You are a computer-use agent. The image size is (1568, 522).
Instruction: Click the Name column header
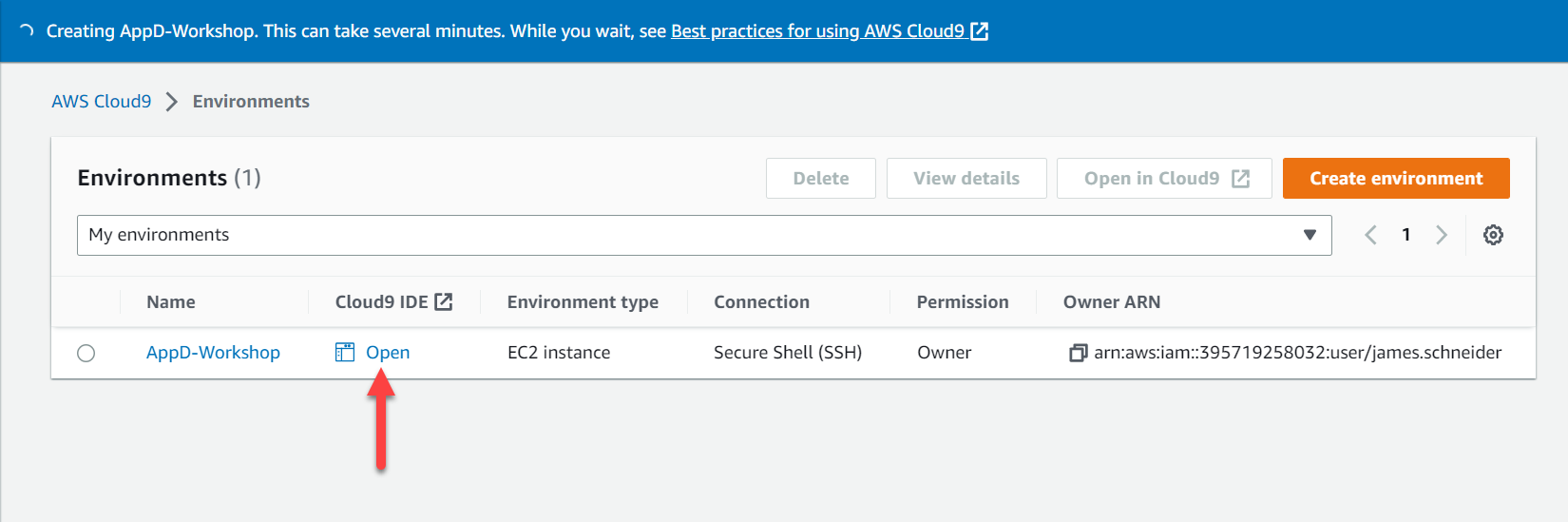coord(171,302)
